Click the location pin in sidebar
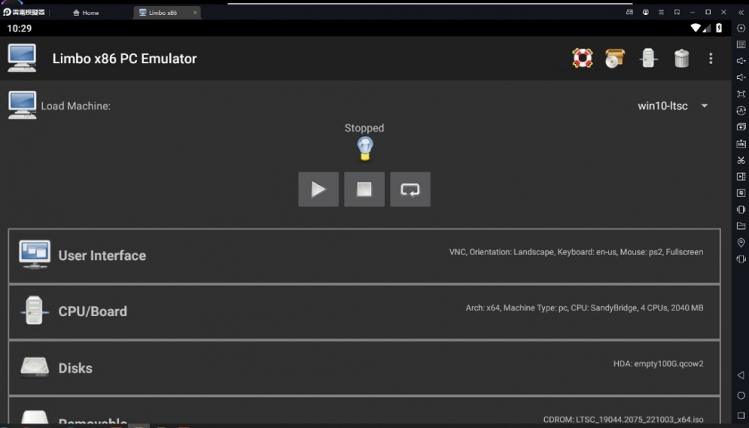Viewport: 749px width, 428px height. [x=741, y=242]
